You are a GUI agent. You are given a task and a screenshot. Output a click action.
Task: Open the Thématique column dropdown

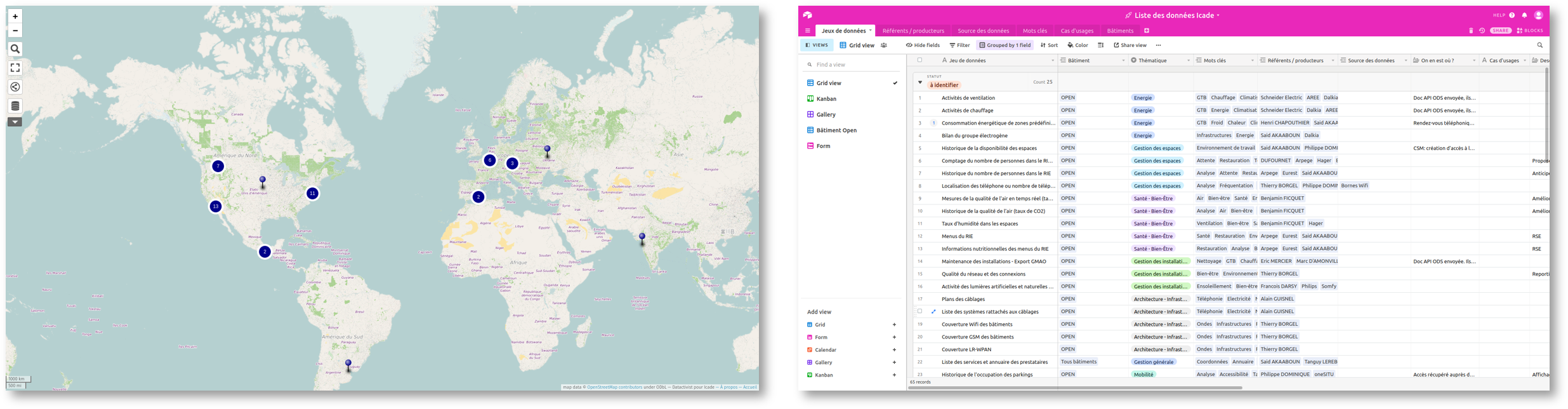pos(1189,61)
